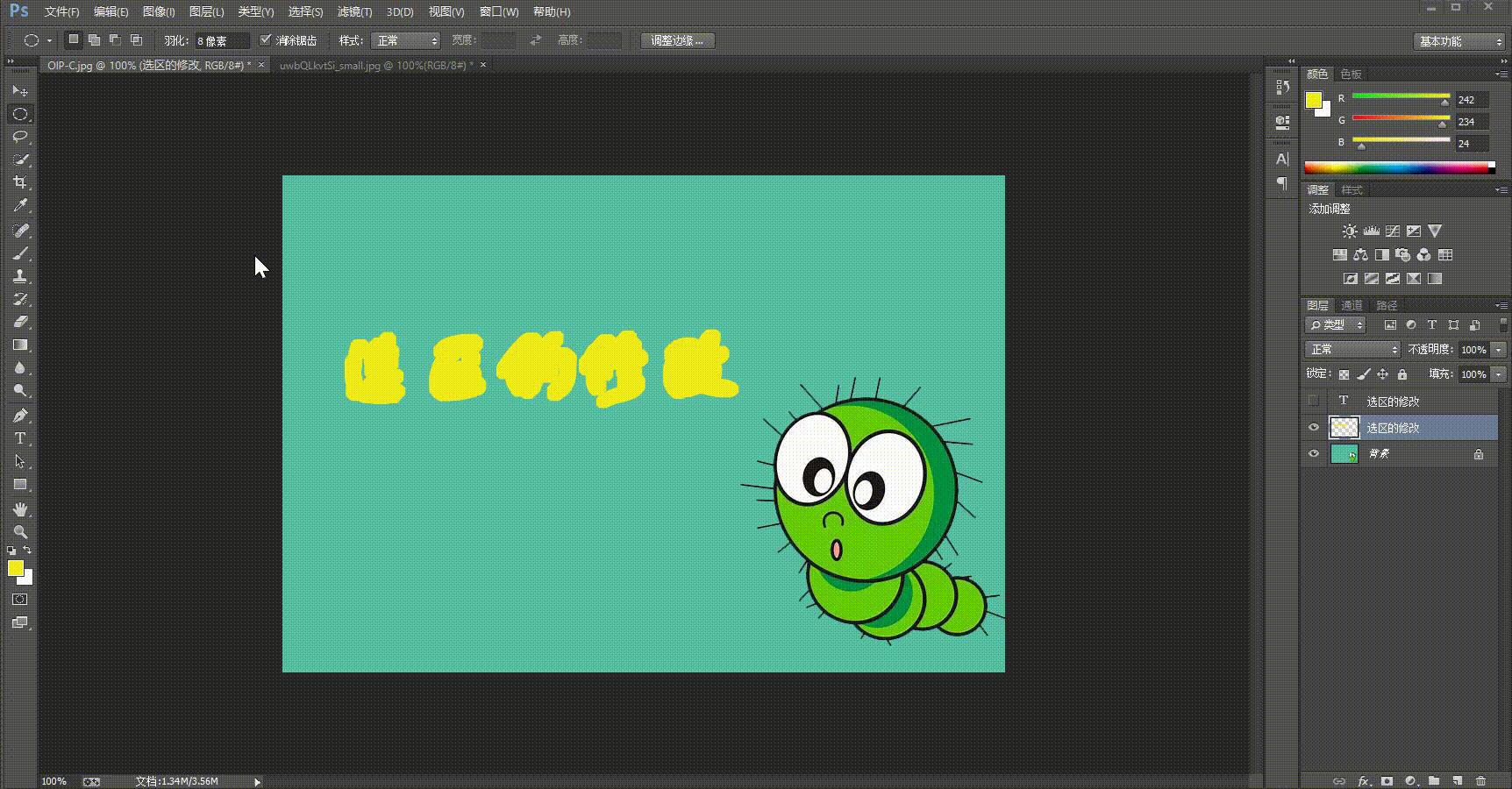Open the layer blend mode 正常 dropdown
The height and width of the screenshot is (789, 1512).
(x=1352, y=350)
